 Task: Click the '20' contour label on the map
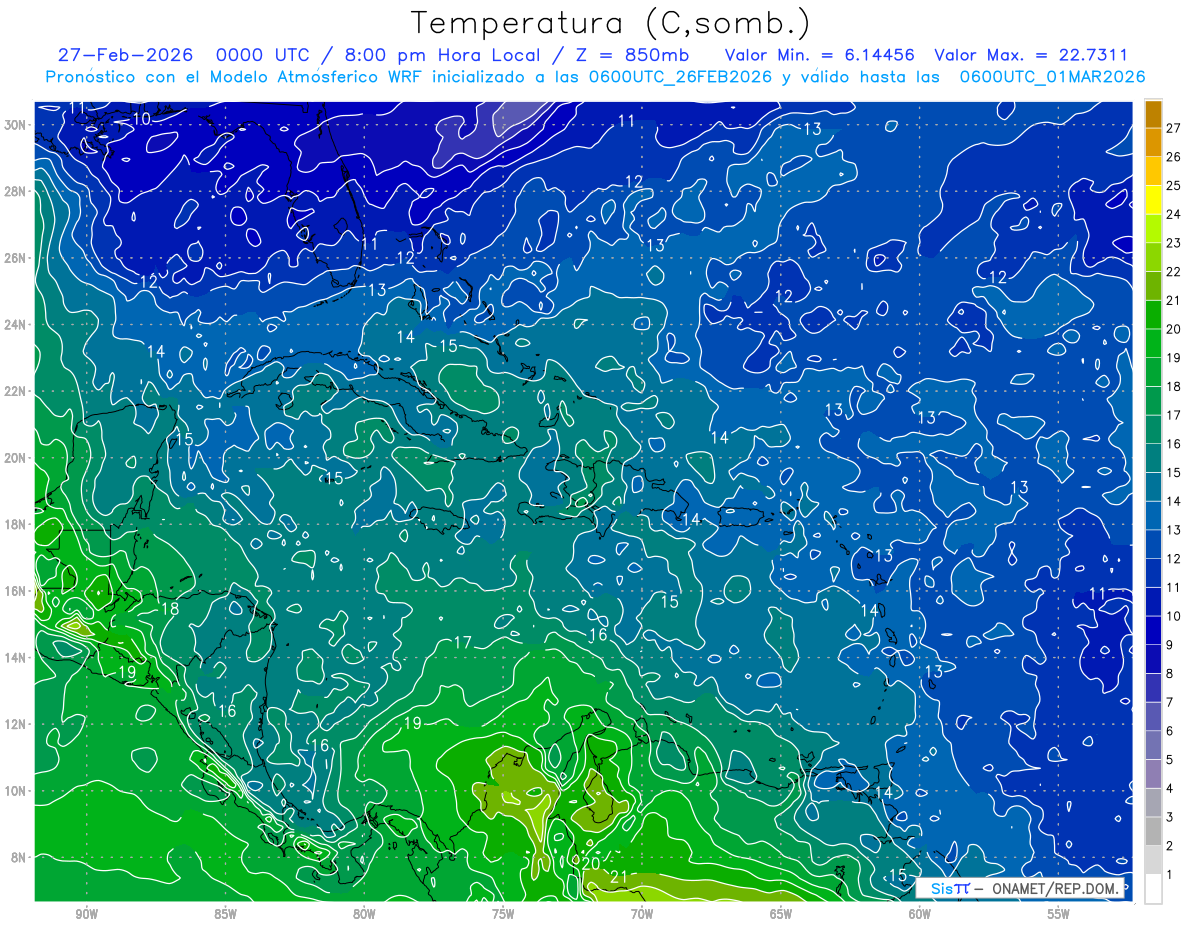coord(591,863)
